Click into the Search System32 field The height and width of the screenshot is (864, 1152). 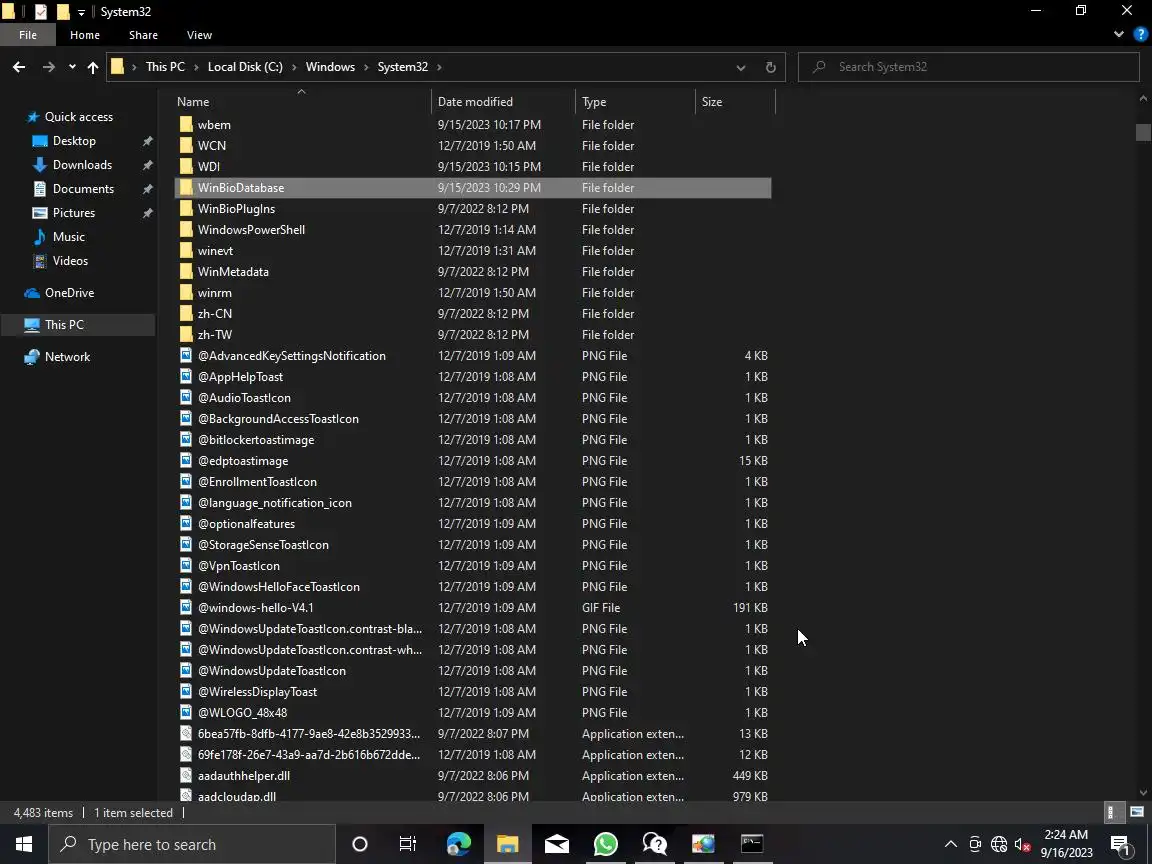pos(968,67)
